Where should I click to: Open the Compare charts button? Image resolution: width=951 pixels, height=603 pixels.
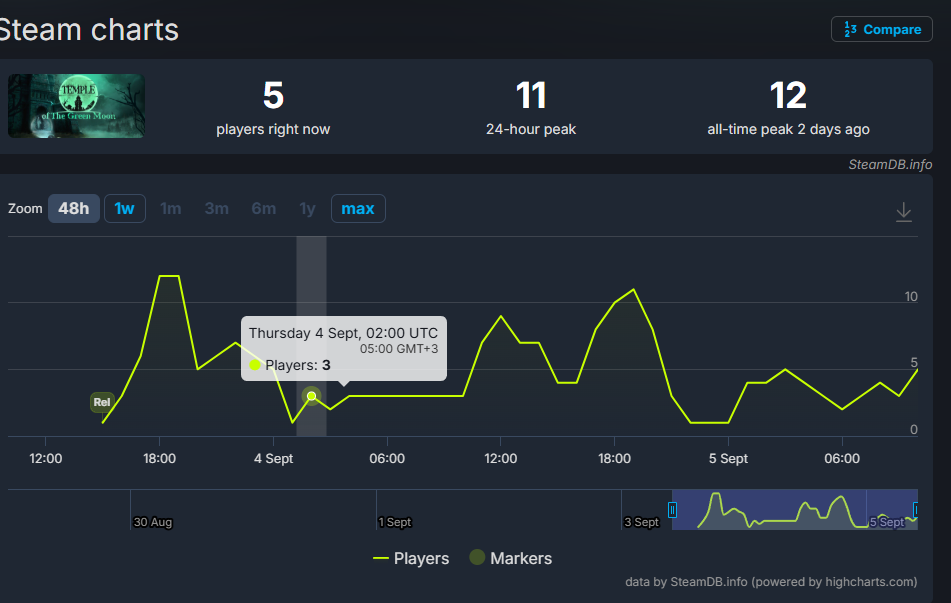point(881,29)
